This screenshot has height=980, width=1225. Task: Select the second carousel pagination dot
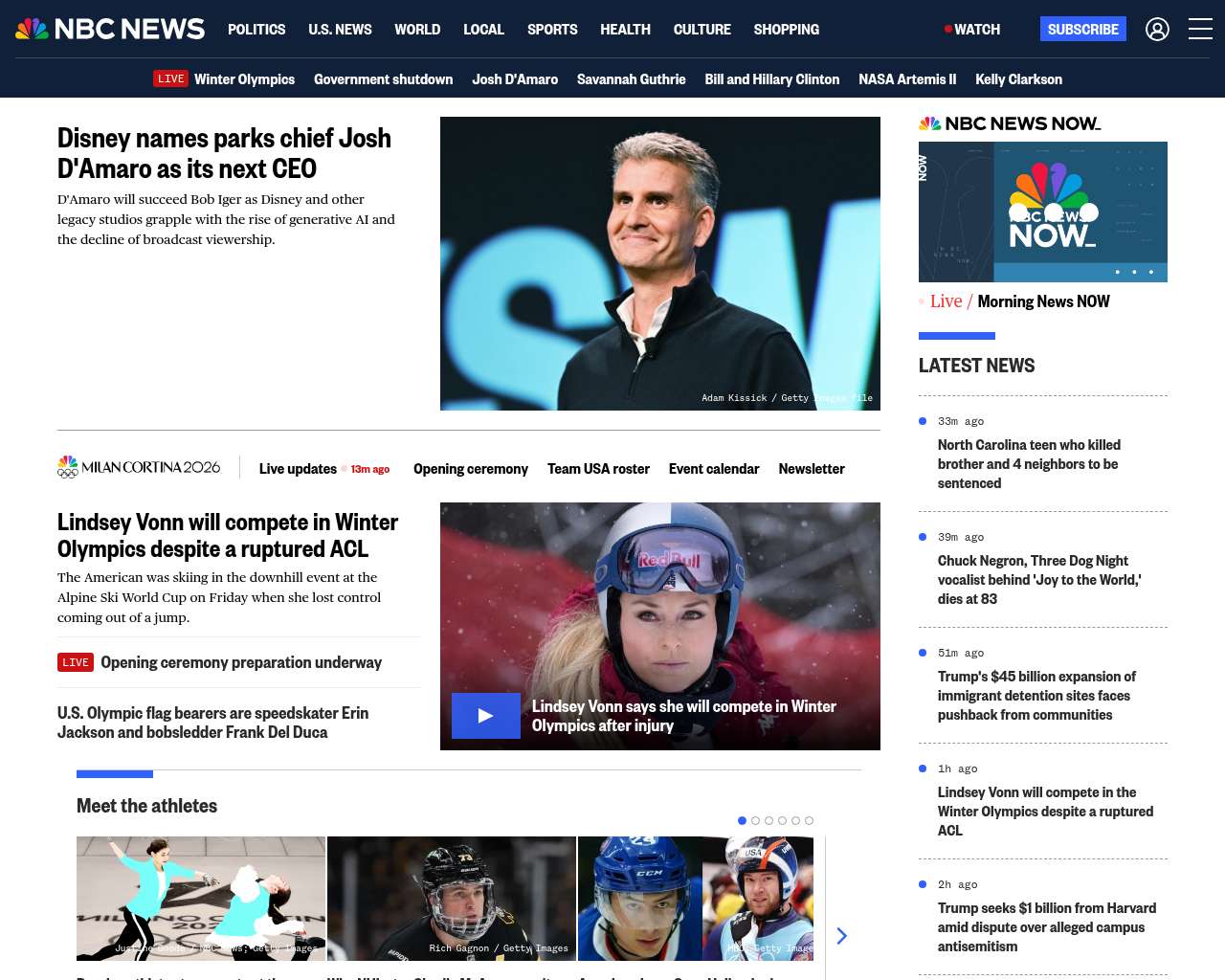click(x=755, y=820)
